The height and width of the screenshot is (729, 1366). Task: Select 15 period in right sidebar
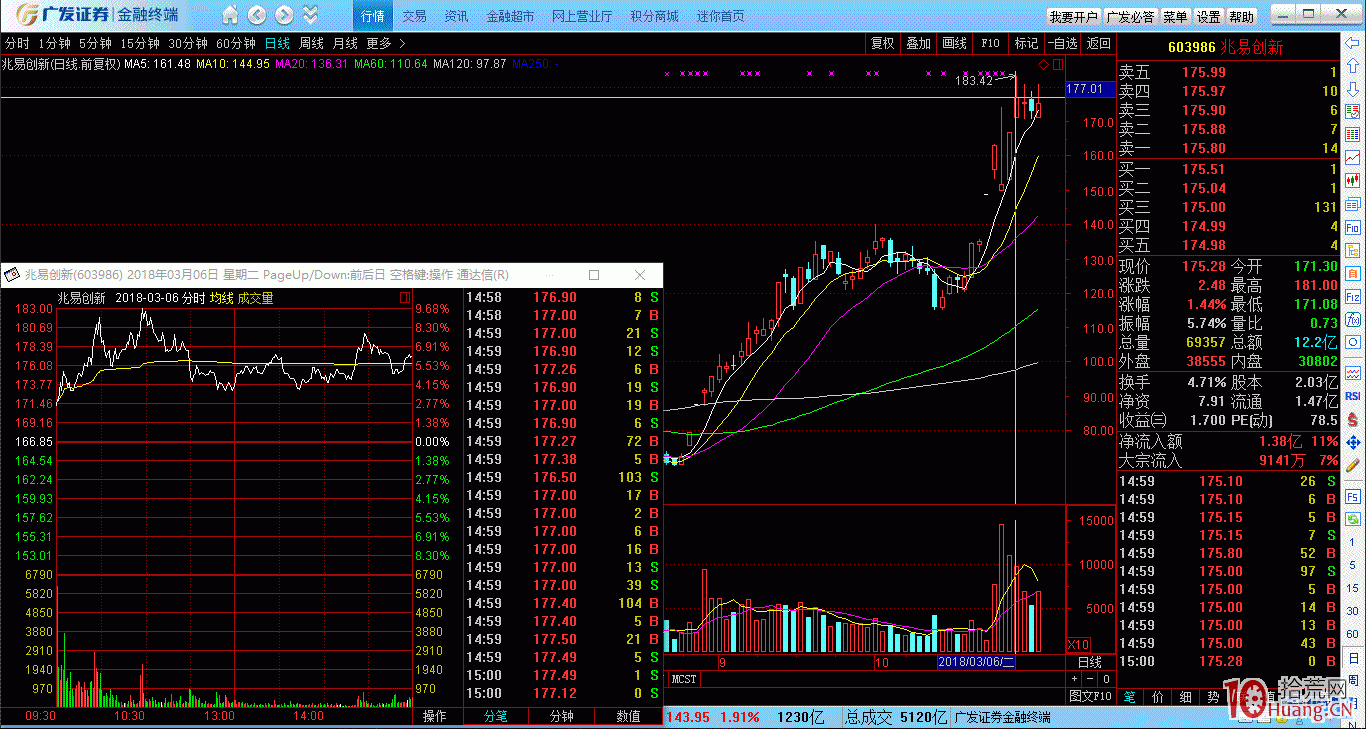tap(1353, 588)
